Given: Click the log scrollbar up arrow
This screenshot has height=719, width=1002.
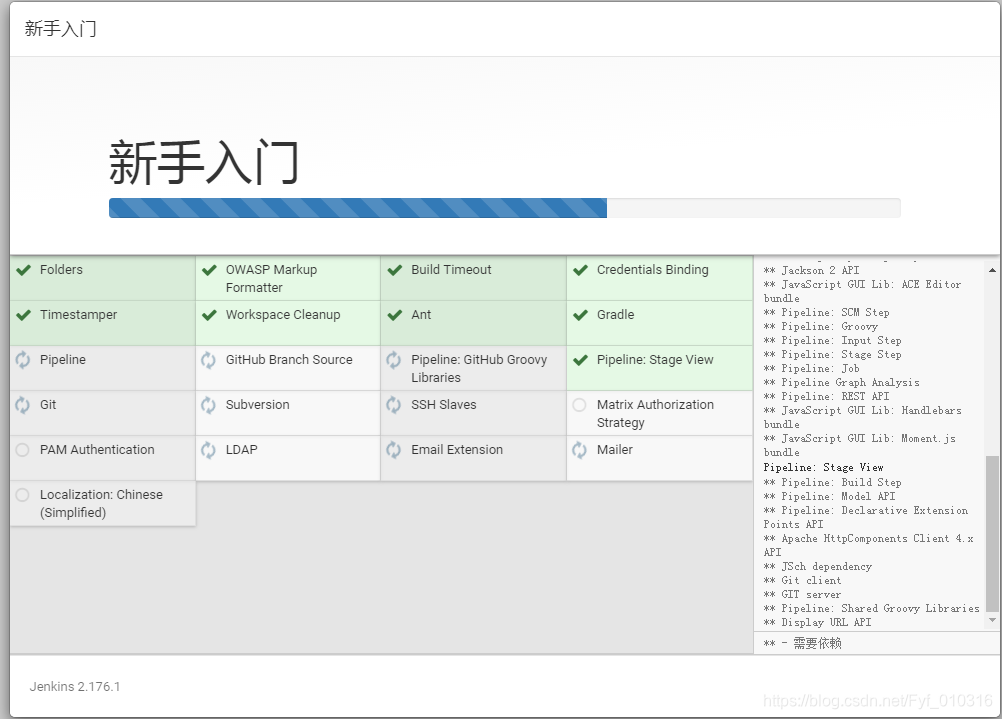Looking at the screenshot, I should pos(992,270).
